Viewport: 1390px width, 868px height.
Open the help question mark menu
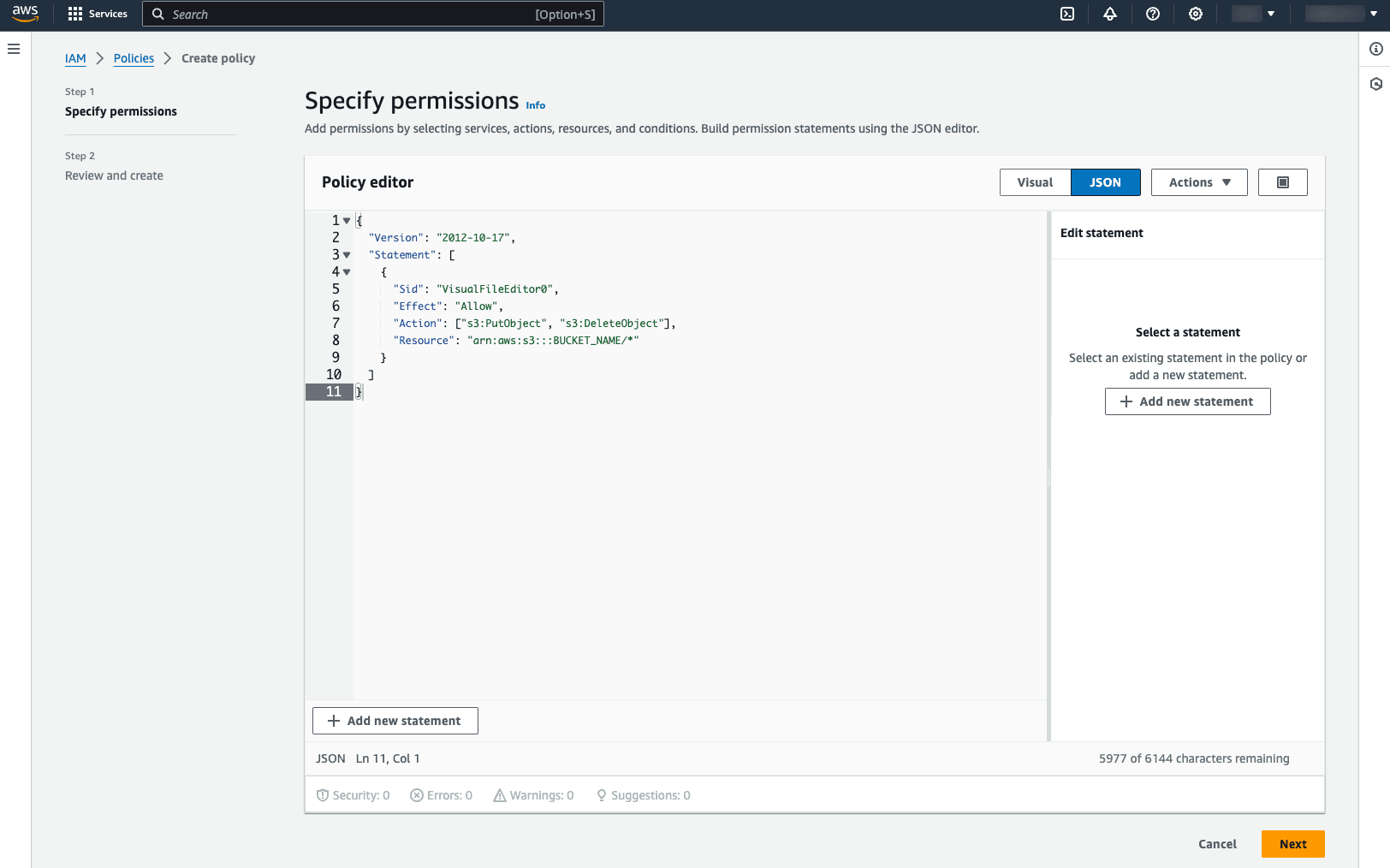click(1152, 14)
